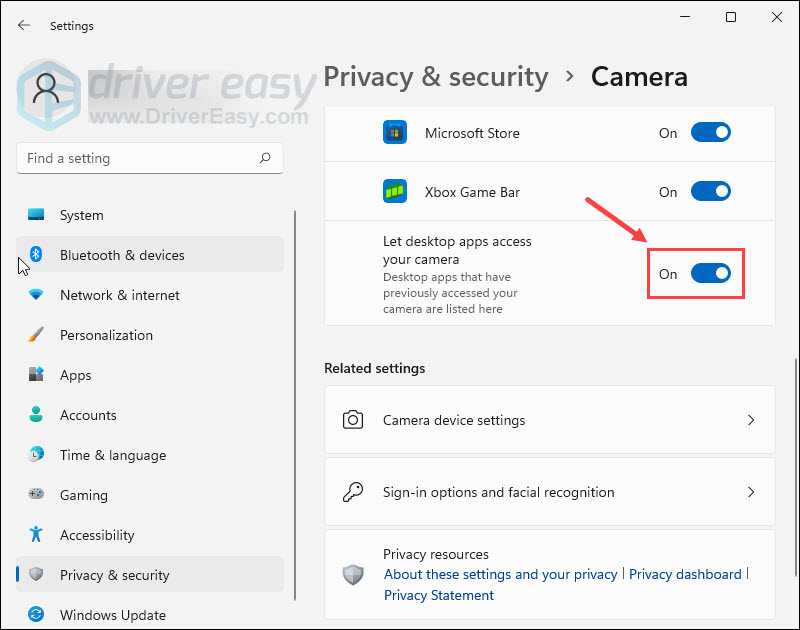Click the Find a setting search box
This screenshot has height=630, width=800.
click(150, 158)
